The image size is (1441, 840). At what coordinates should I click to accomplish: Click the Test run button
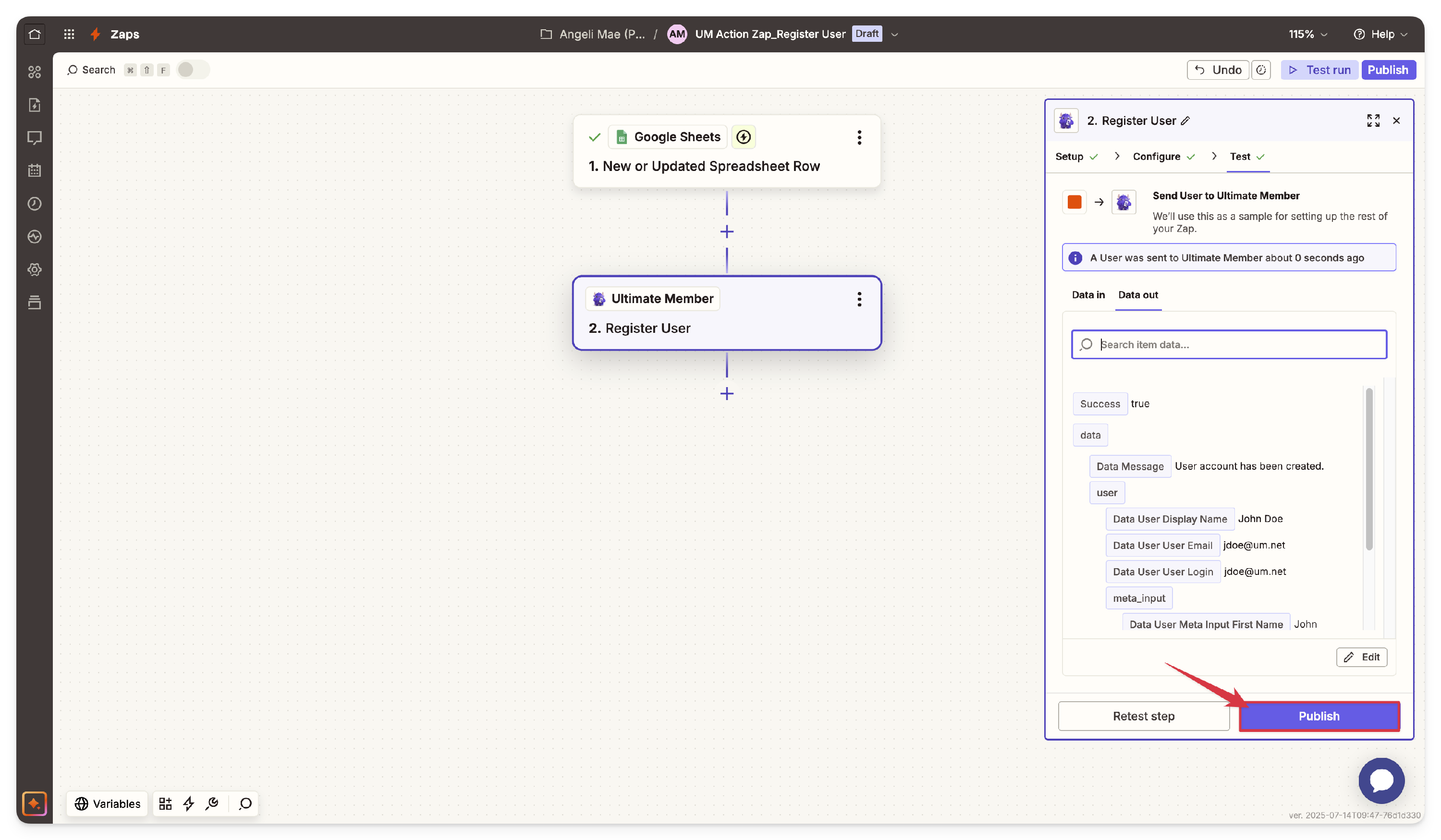point(1320,70)
